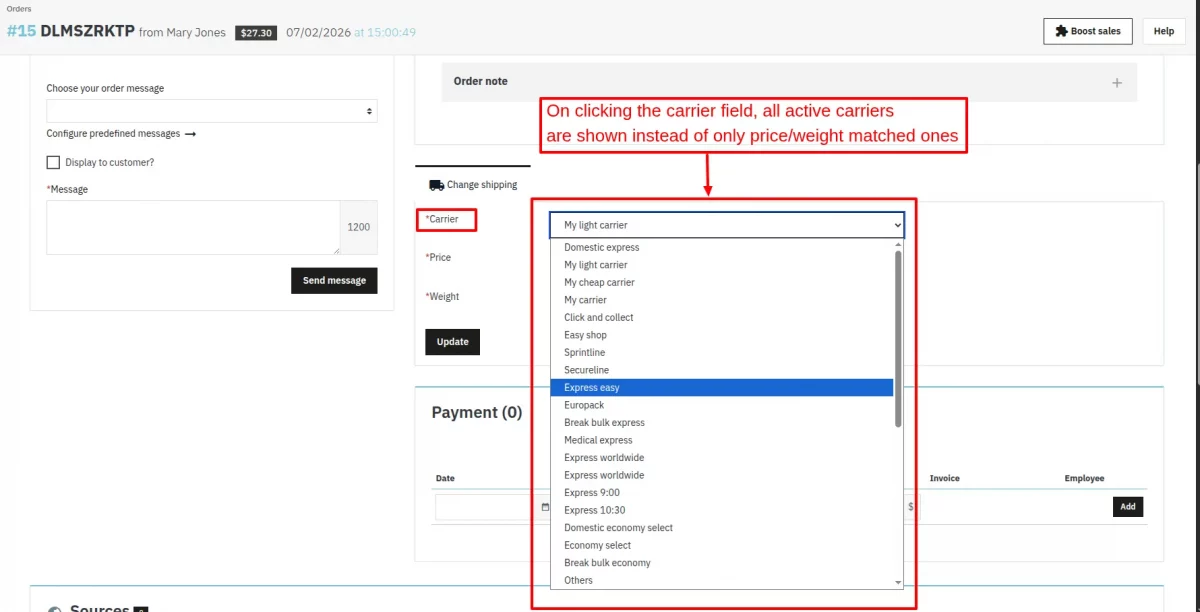Click inside the Message text area
The width and height of the screenshot is (1200, 612).
[193, 227]
